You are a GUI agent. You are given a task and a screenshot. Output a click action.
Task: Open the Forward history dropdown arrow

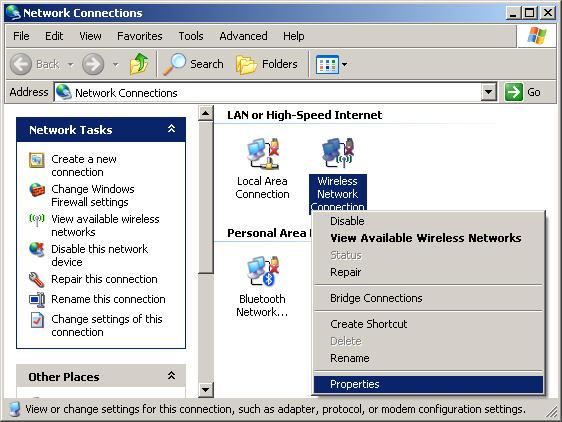(x=115, y=65)
